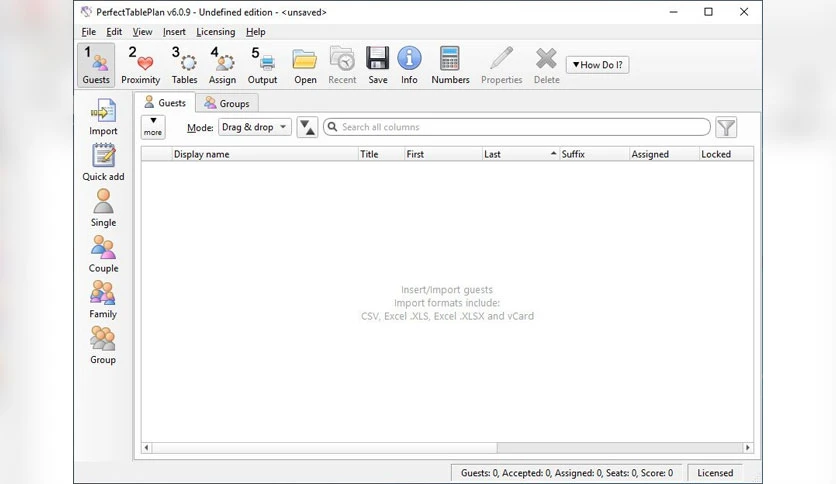Select the Guests tab

165,102
